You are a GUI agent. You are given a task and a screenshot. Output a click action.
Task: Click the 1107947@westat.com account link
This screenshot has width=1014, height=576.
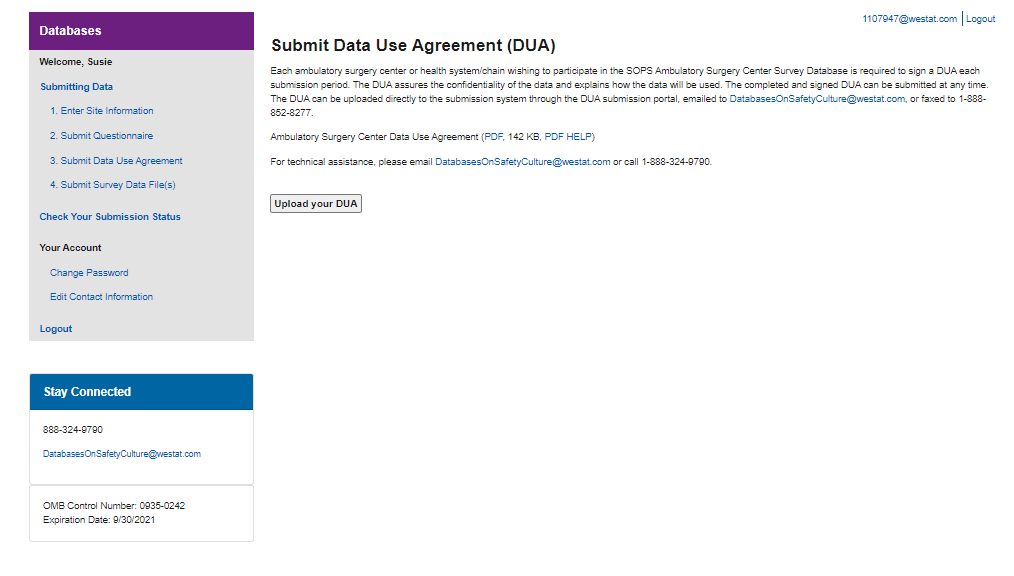click(x=909, y=19)
